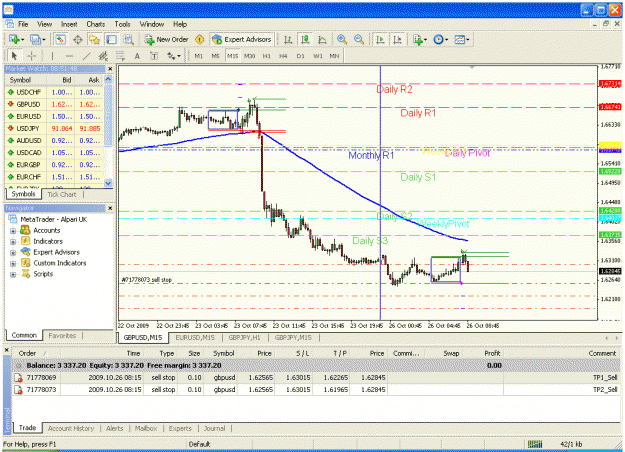
Task: Switch to bar chart display
Action: pyautogui.click(x=288, y=39)
